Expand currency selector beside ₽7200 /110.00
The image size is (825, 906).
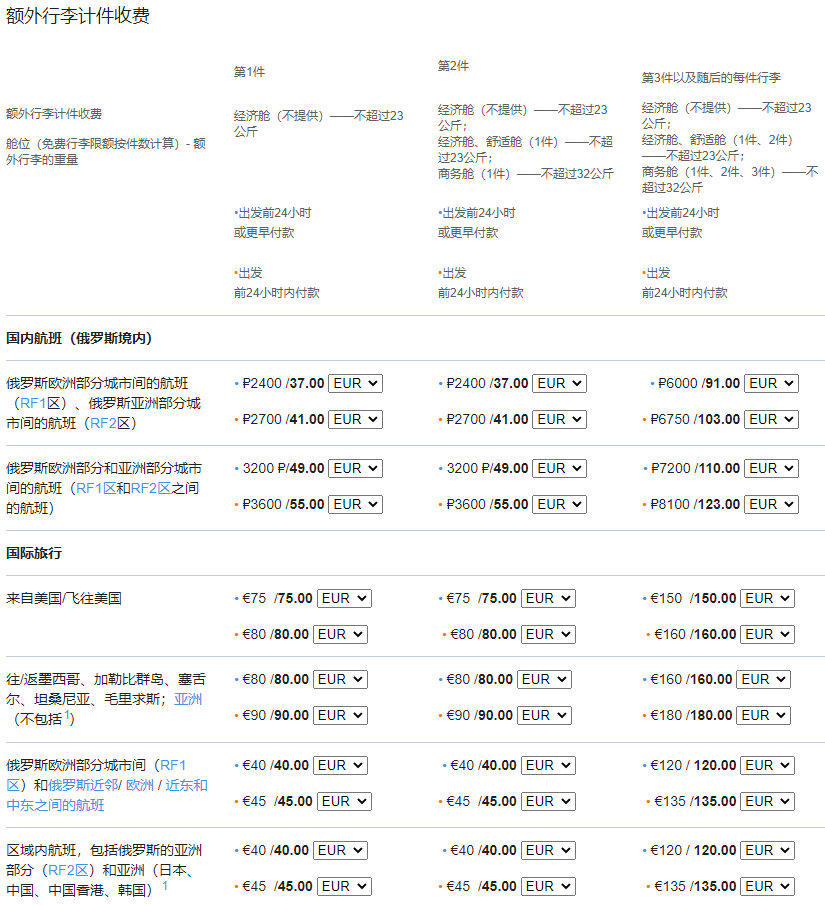tap(771, 468)
